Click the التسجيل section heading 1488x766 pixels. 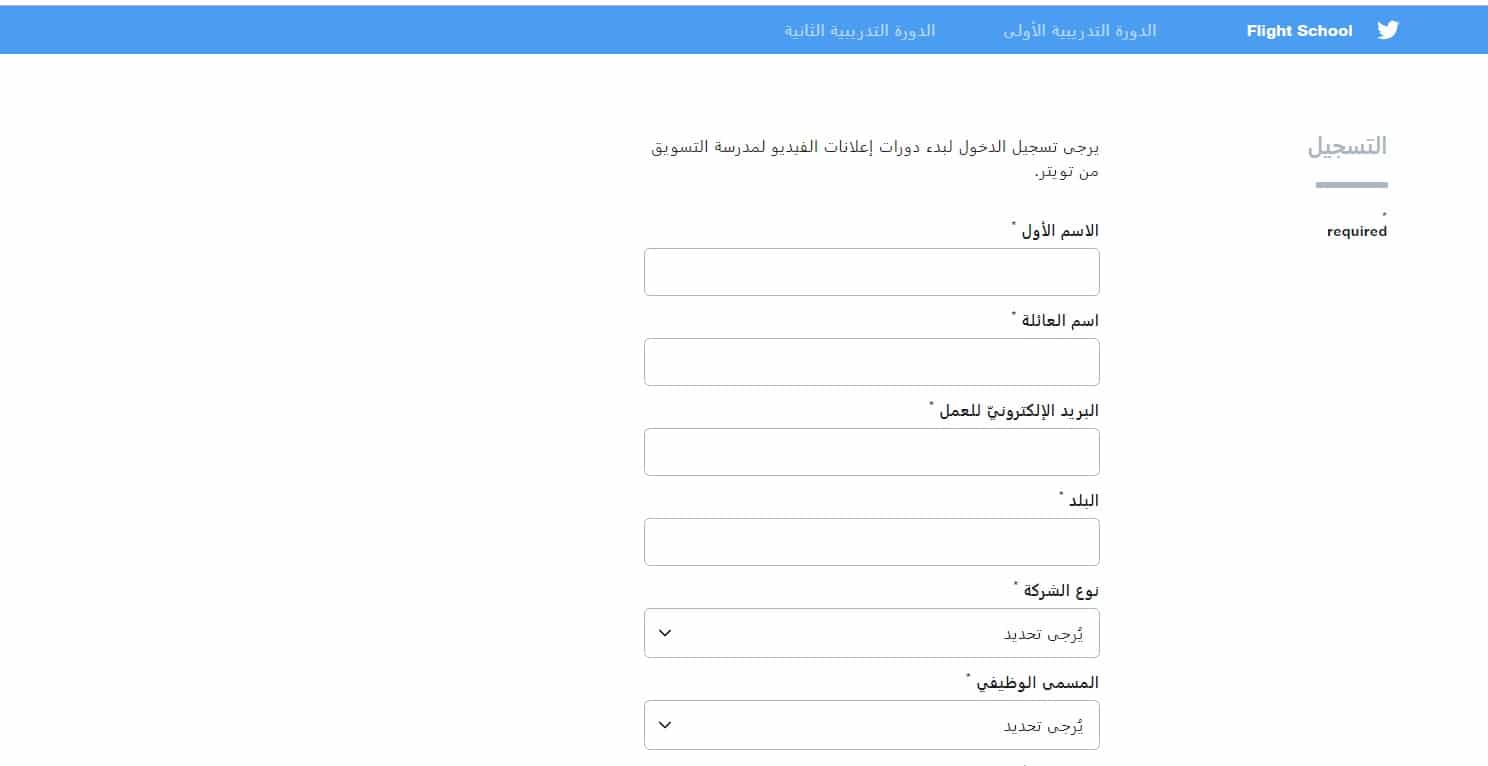(x=1347, y=146)
